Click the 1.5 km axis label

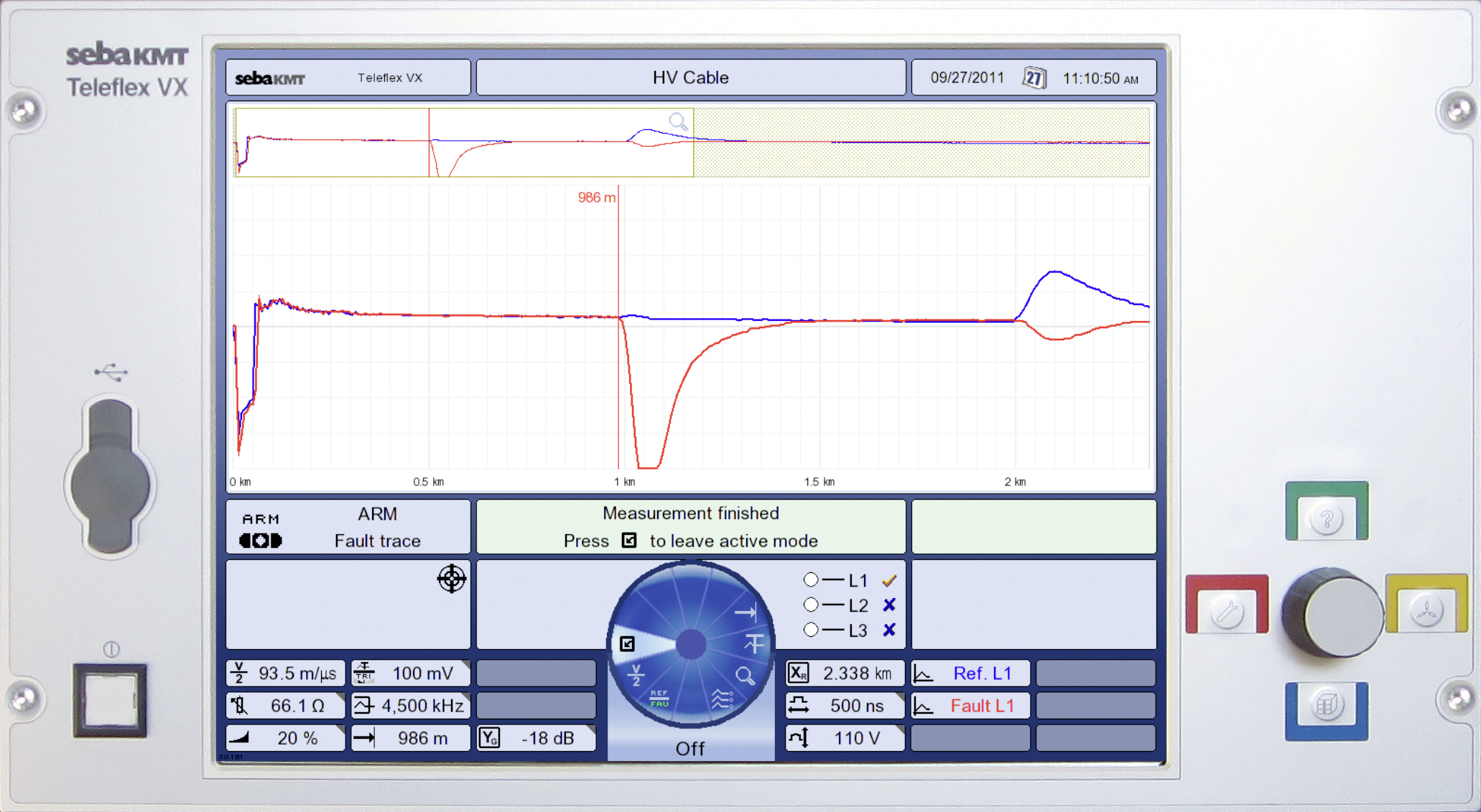pyautogui.click(x=820, y=482)
